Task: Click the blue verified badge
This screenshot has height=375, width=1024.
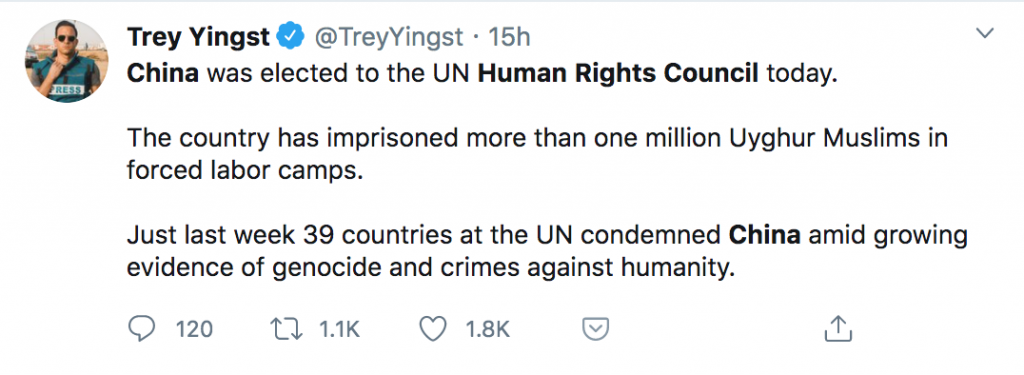Action: [x=291, y=37]
